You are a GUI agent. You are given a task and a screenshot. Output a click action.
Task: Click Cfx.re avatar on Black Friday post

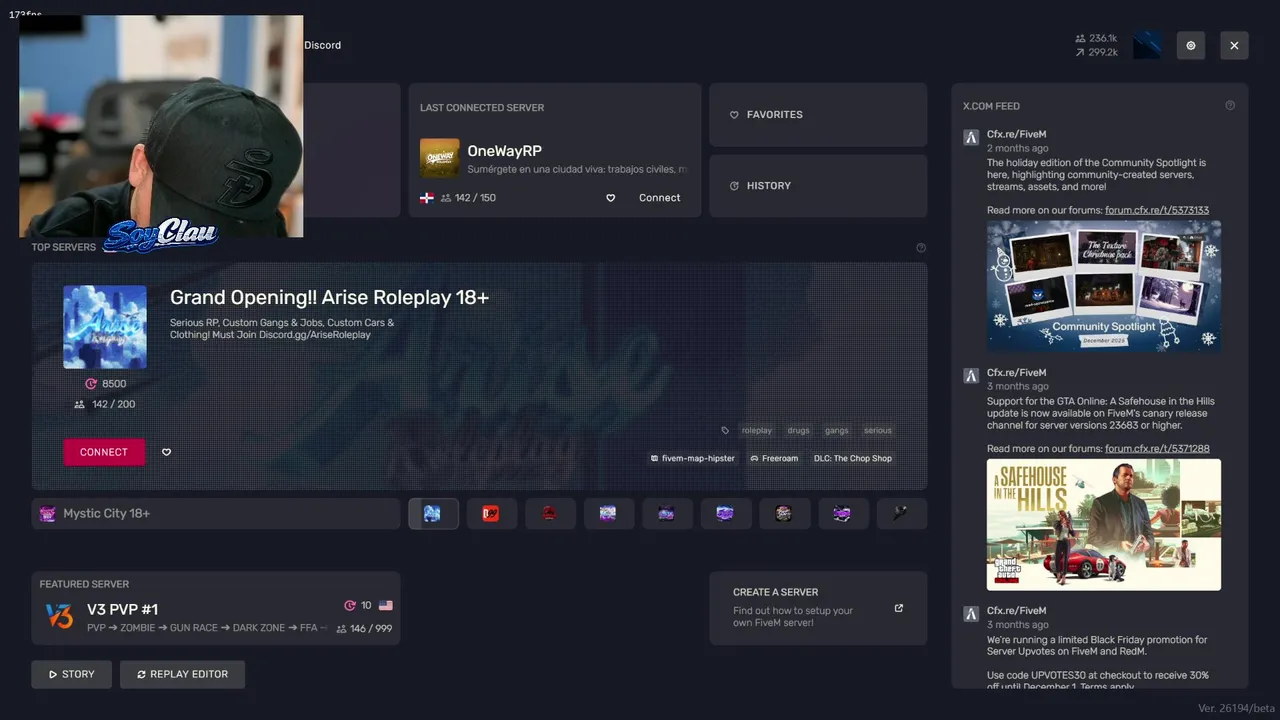tap(970, 613)
